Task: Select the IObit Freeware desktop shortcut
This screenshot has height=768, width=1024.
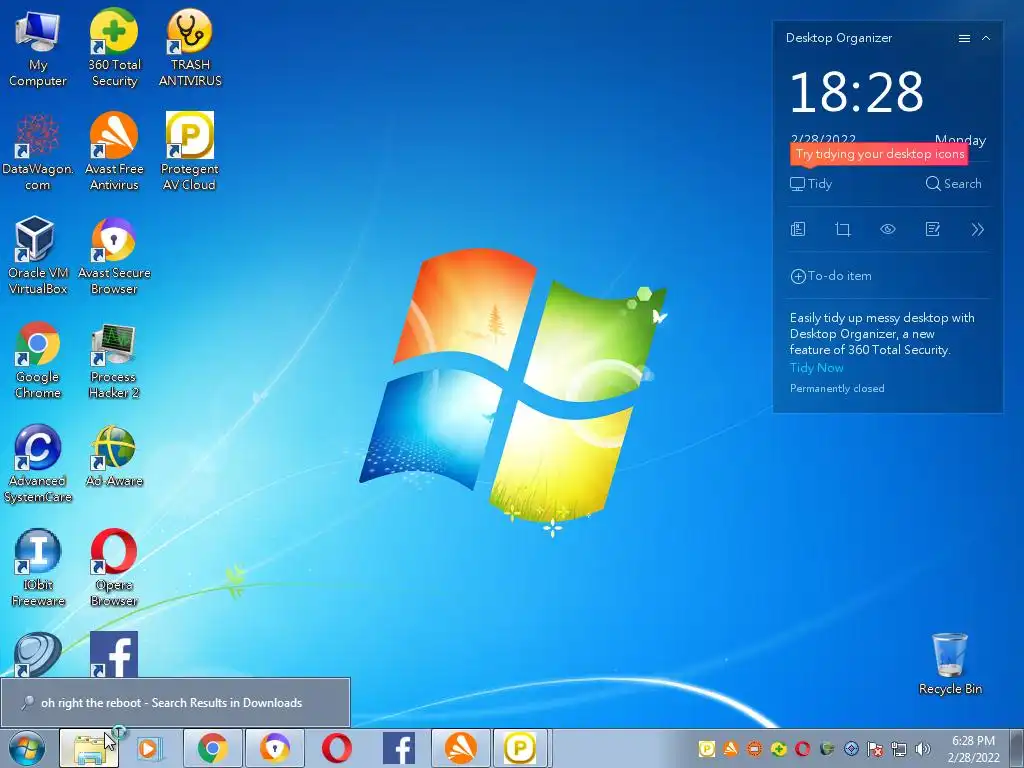Action: [x=38, y=568]
